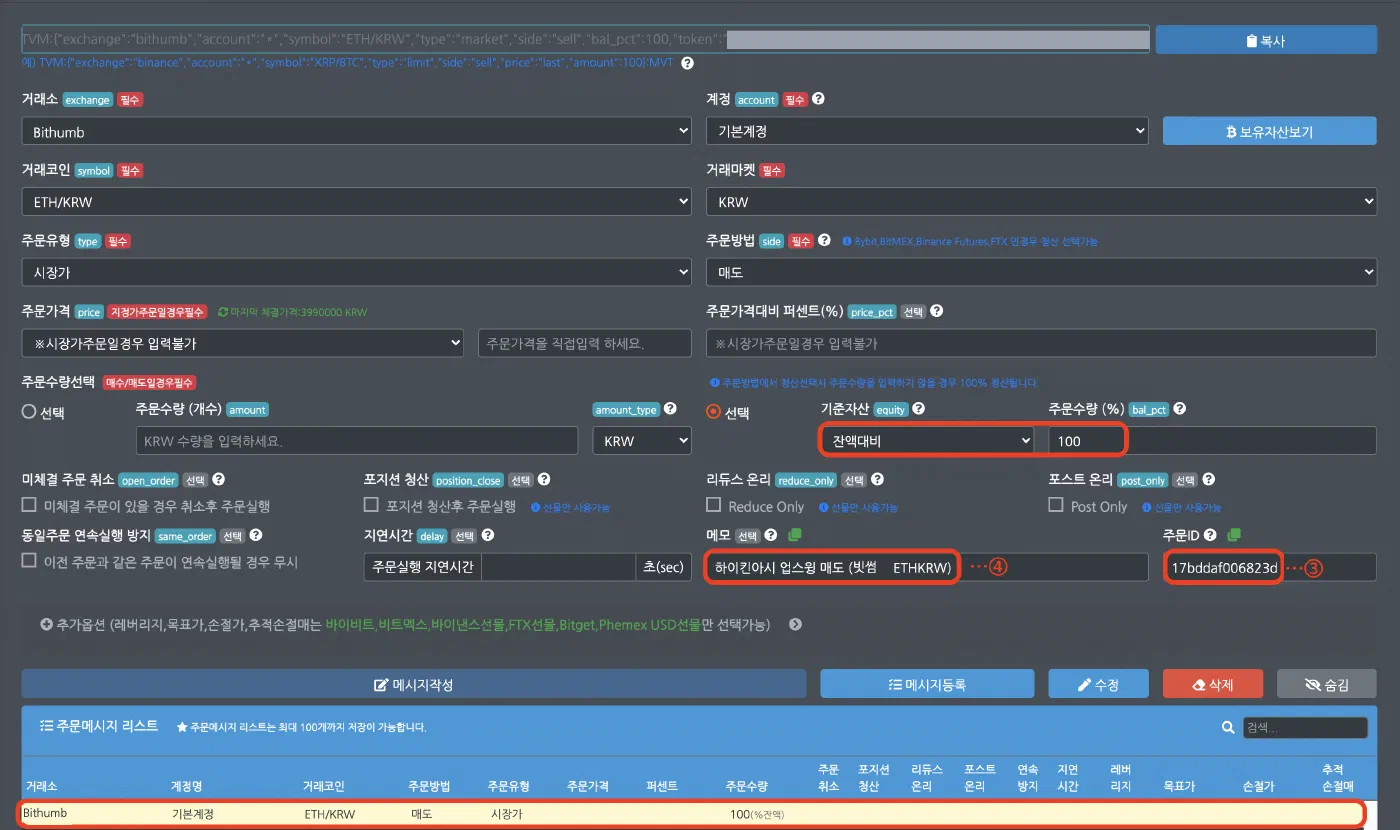This screenshot has width=1400, height=830.
Task: Click the 복사 copy button
Action: pyautogui.click(x=1266, y=41)
